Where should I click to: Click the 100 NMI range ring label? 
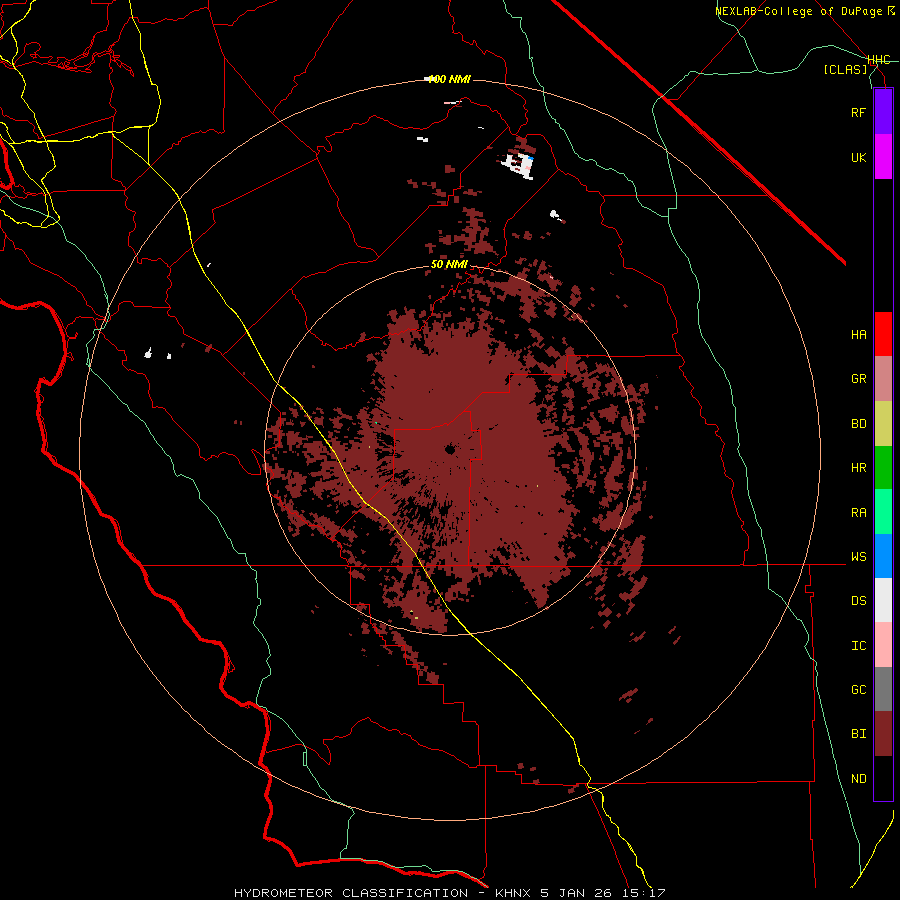(x=449, y=79)
